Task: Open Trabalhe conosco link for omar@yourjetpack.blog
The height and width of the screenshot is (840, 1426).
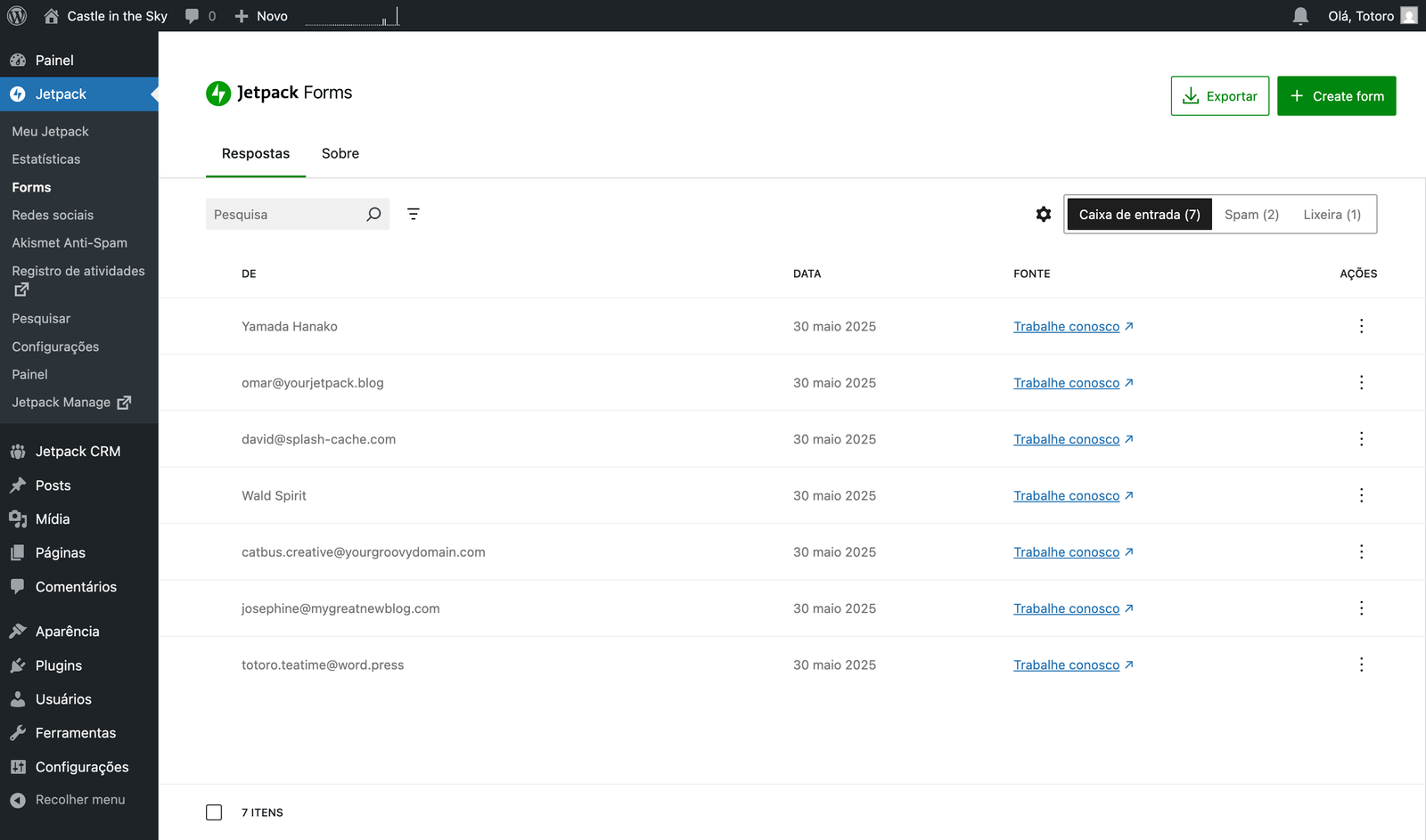Action: tap(1067, 383)
